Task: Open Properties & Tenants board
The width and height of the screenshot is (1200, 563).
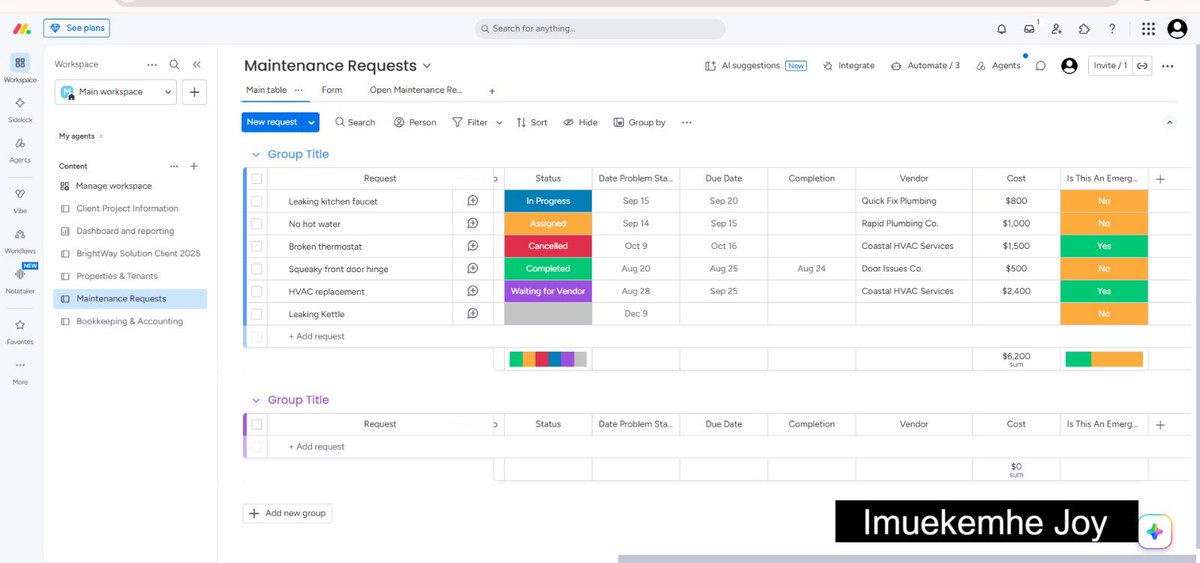Action: coord(117,276)
